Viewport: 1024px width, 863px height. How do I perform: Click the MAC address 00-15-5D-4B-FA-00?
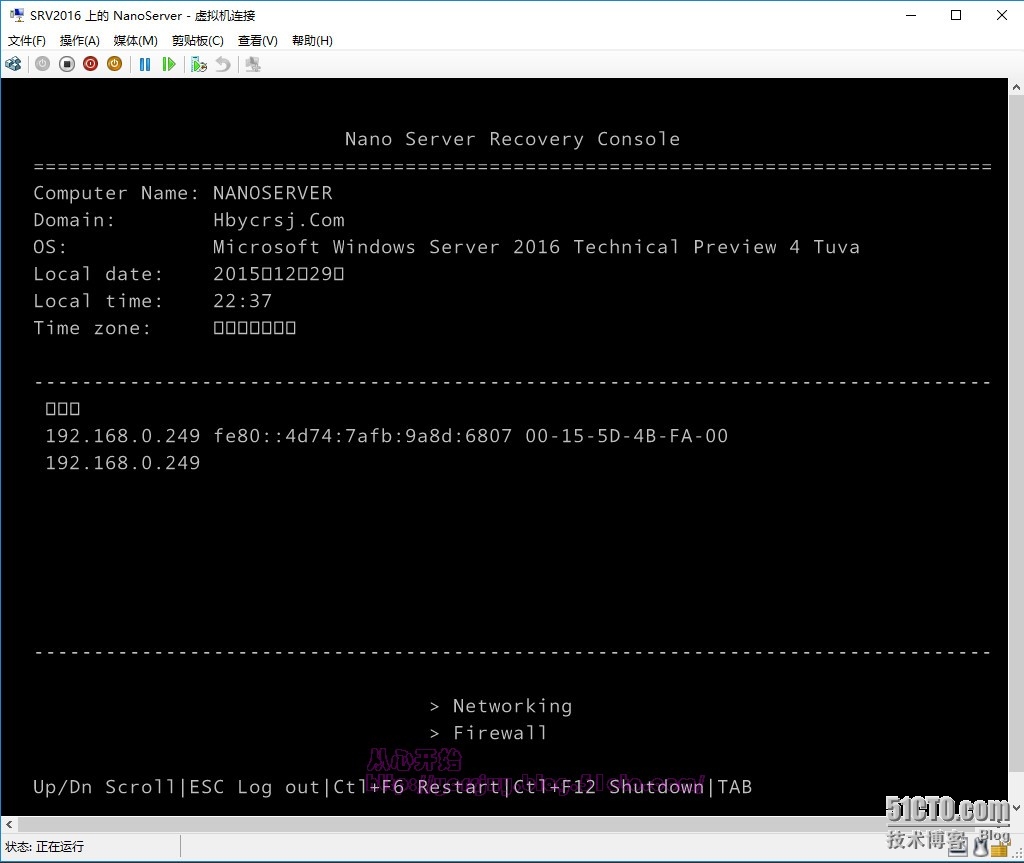pos(626,436)
